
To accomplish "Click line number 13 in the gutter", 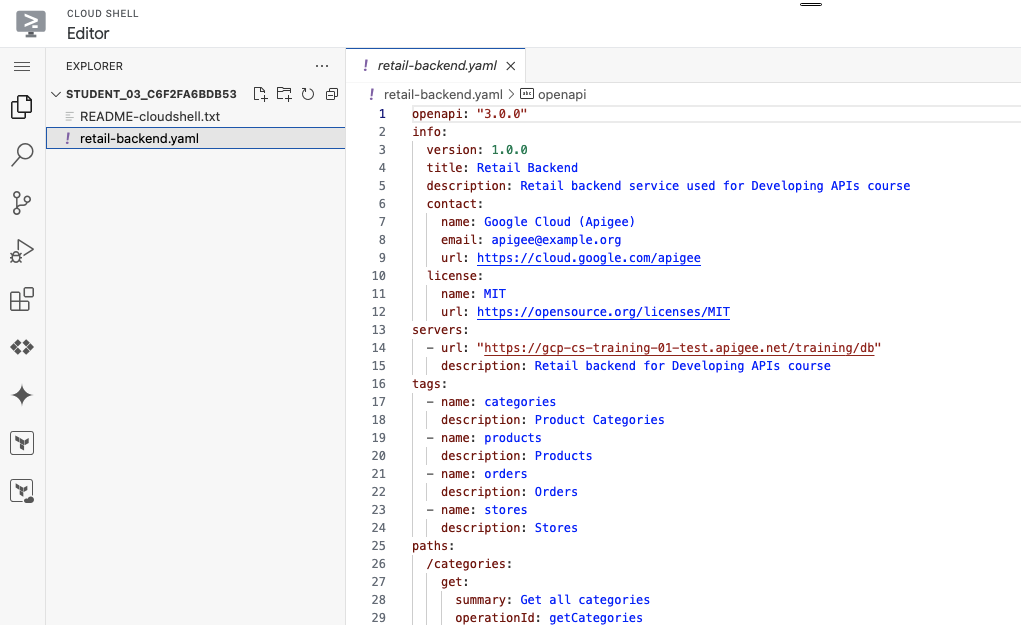I will 379,330.
